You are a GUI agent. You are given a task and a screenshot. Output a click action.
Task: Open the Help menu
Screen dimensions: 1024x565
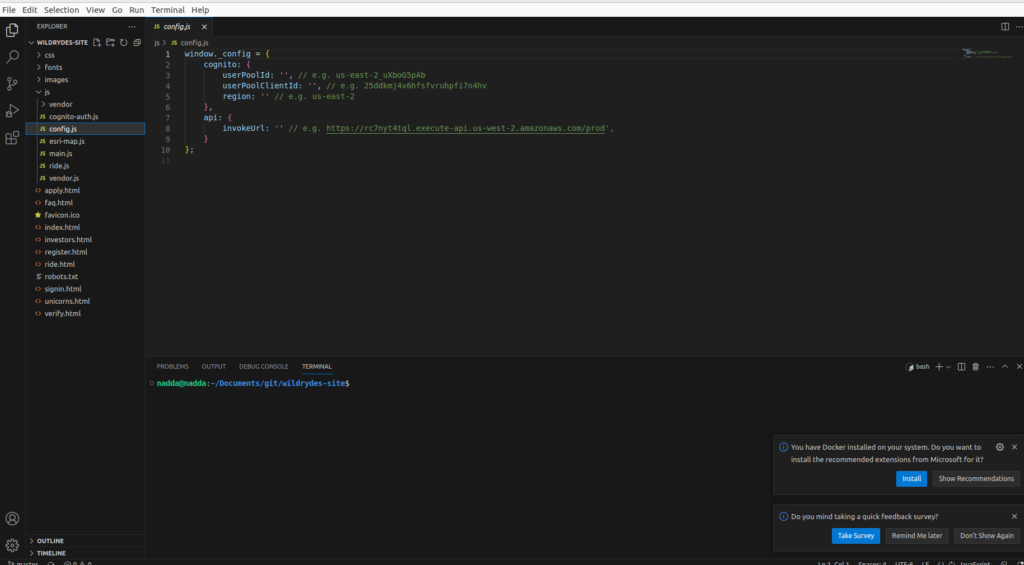point(200,10)
